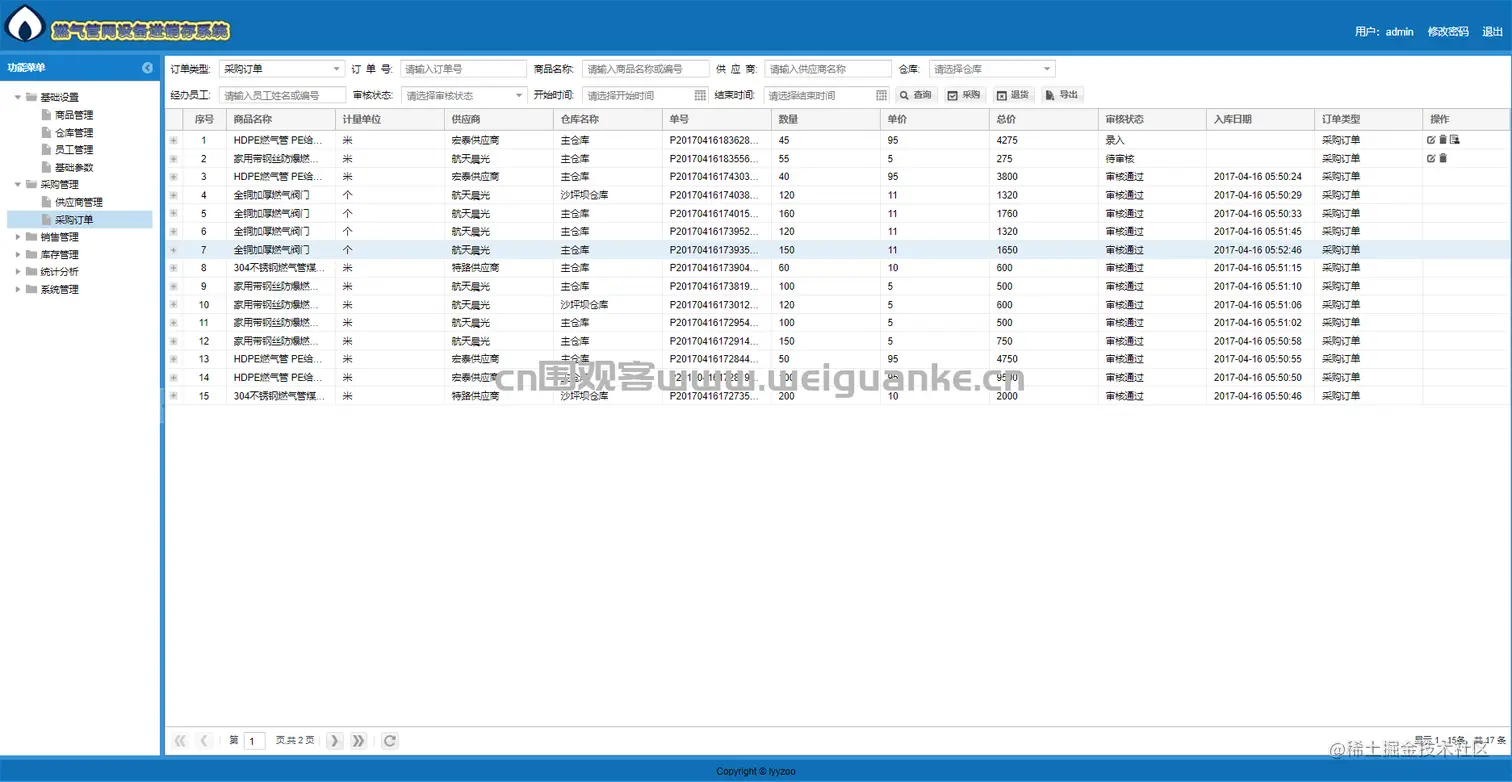The width and height of the screenshot is (1512, 782).
Task: Open the 审核状态 dropdown
Action: pos(519,95)
